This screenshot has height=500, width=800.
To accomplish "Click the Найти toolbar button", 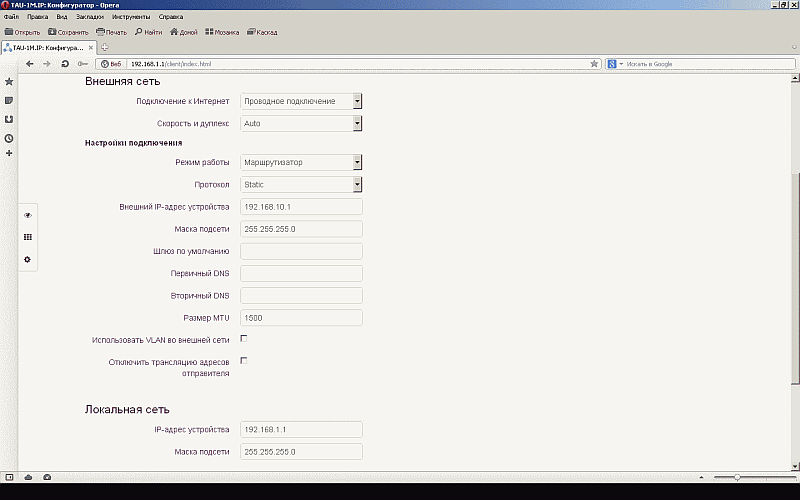I will pyautogui.click(x=148, y=32).
